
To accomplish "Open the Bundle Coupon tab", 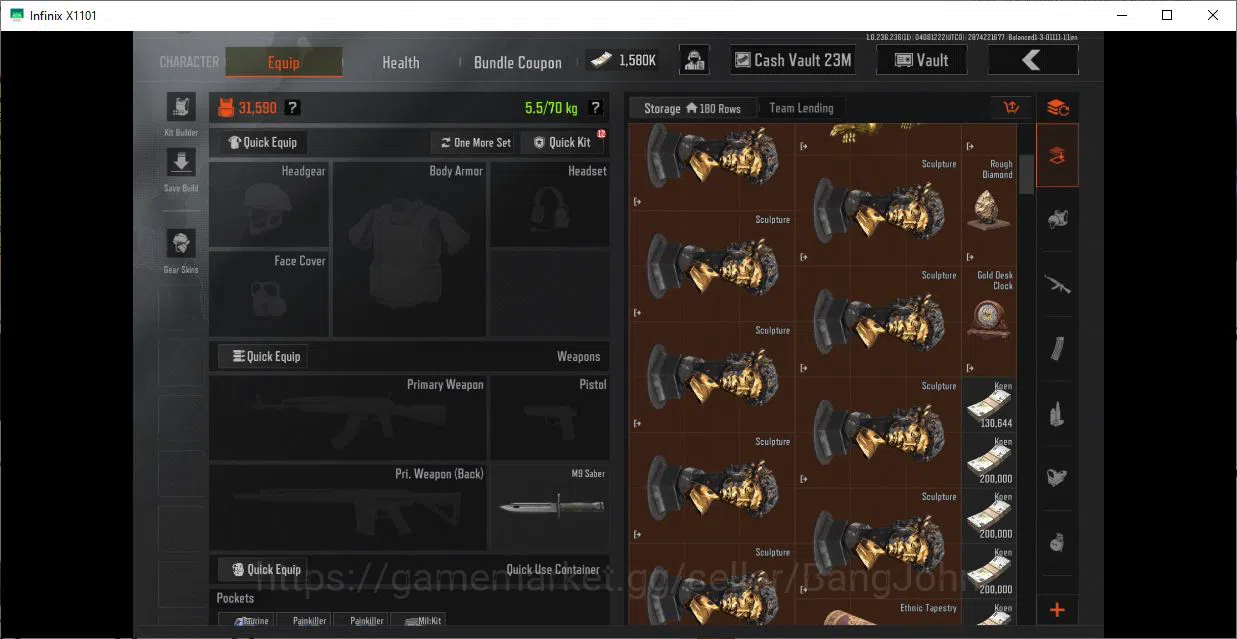I will (x=517, y=62).
